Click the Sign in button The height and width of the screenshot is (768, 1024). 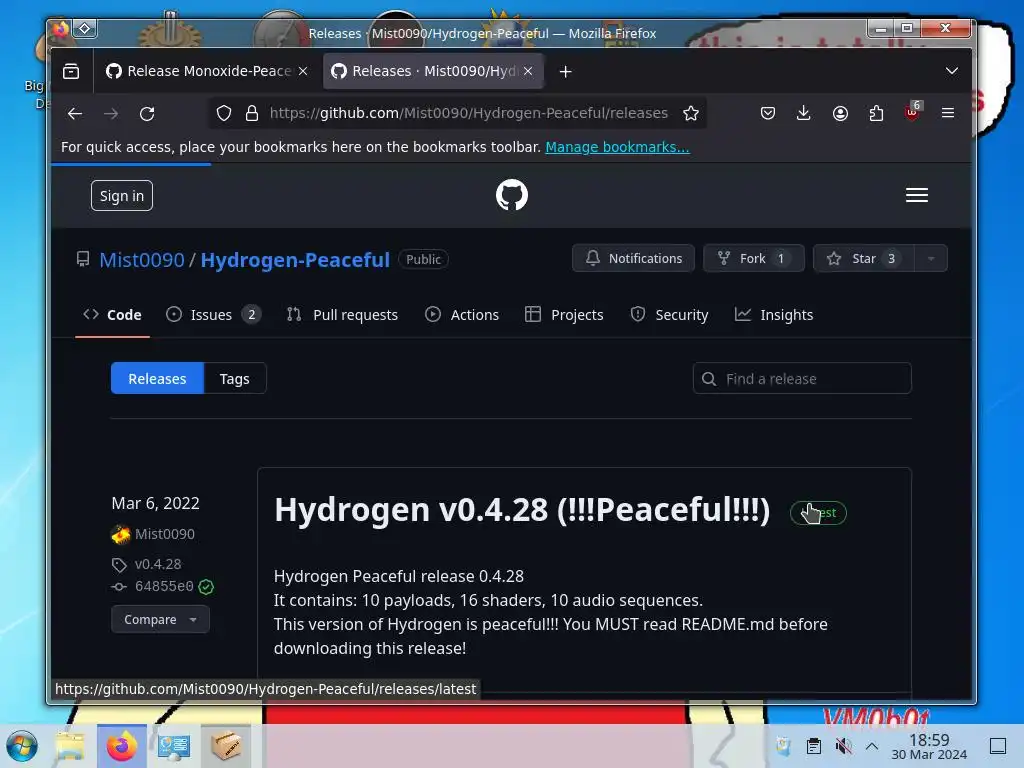click(x=121, y=196)
